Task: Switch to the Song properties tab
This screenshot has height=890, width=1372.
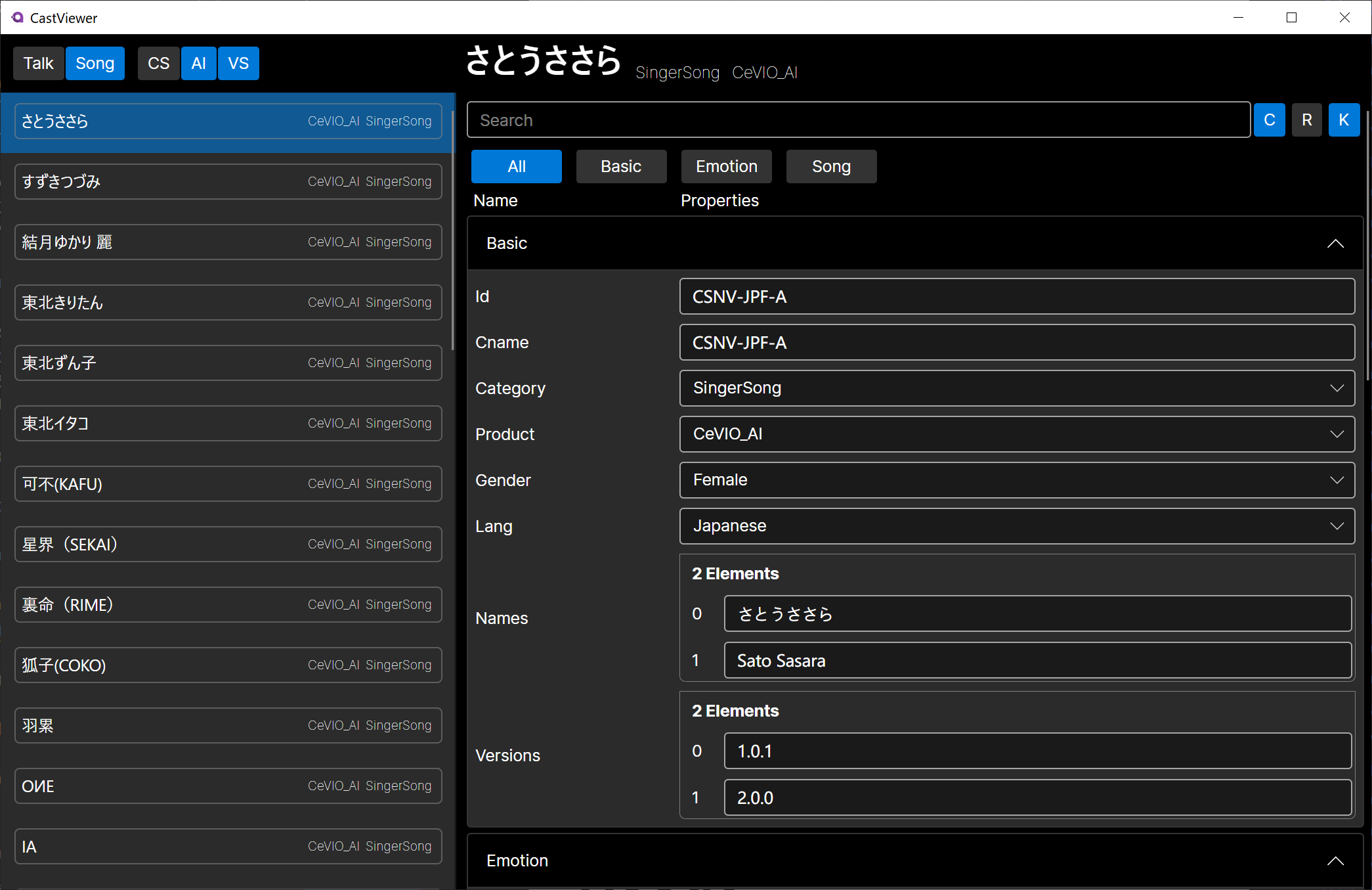Action: point(830,167)
